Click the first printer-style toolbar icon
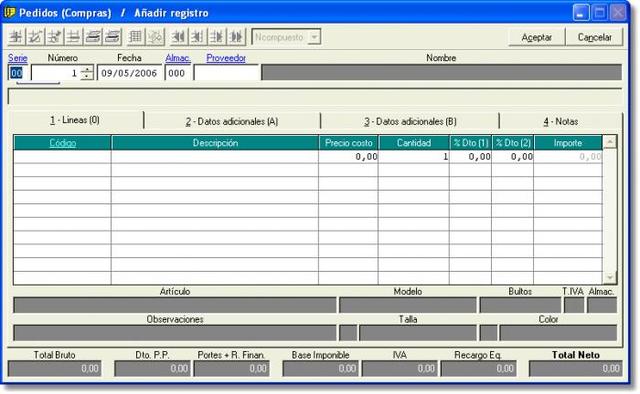This screenshot has width=640, height=394. click(x=93, y=37)
